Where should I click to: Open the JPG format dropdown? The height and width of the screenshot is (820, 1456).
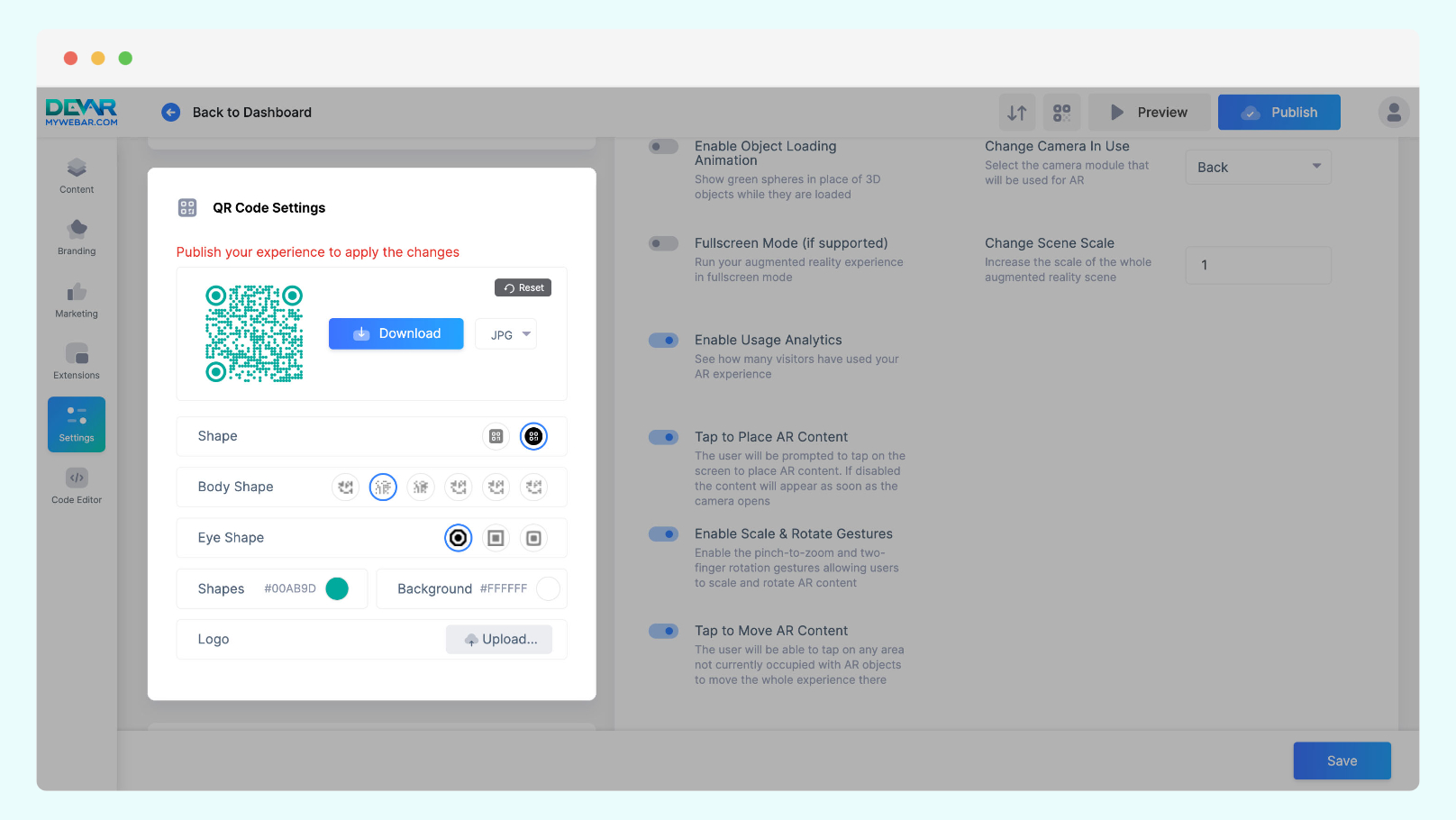[506, 334]
